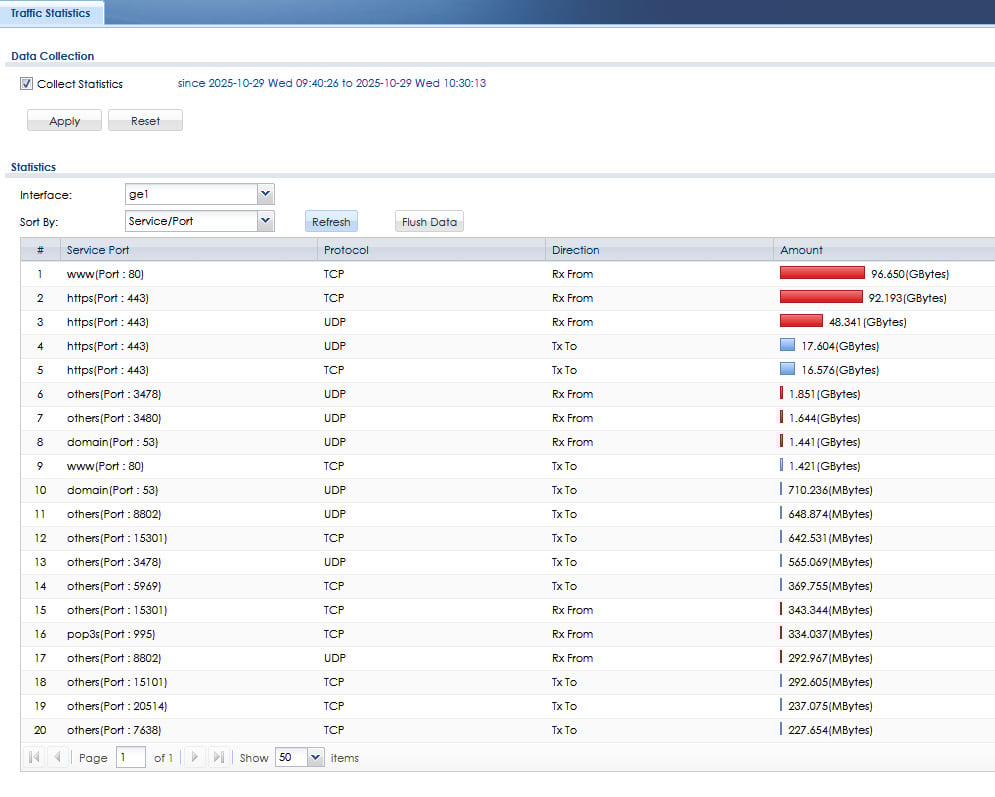Click '1.441(GBytes)' amount value

click(824, 442)
